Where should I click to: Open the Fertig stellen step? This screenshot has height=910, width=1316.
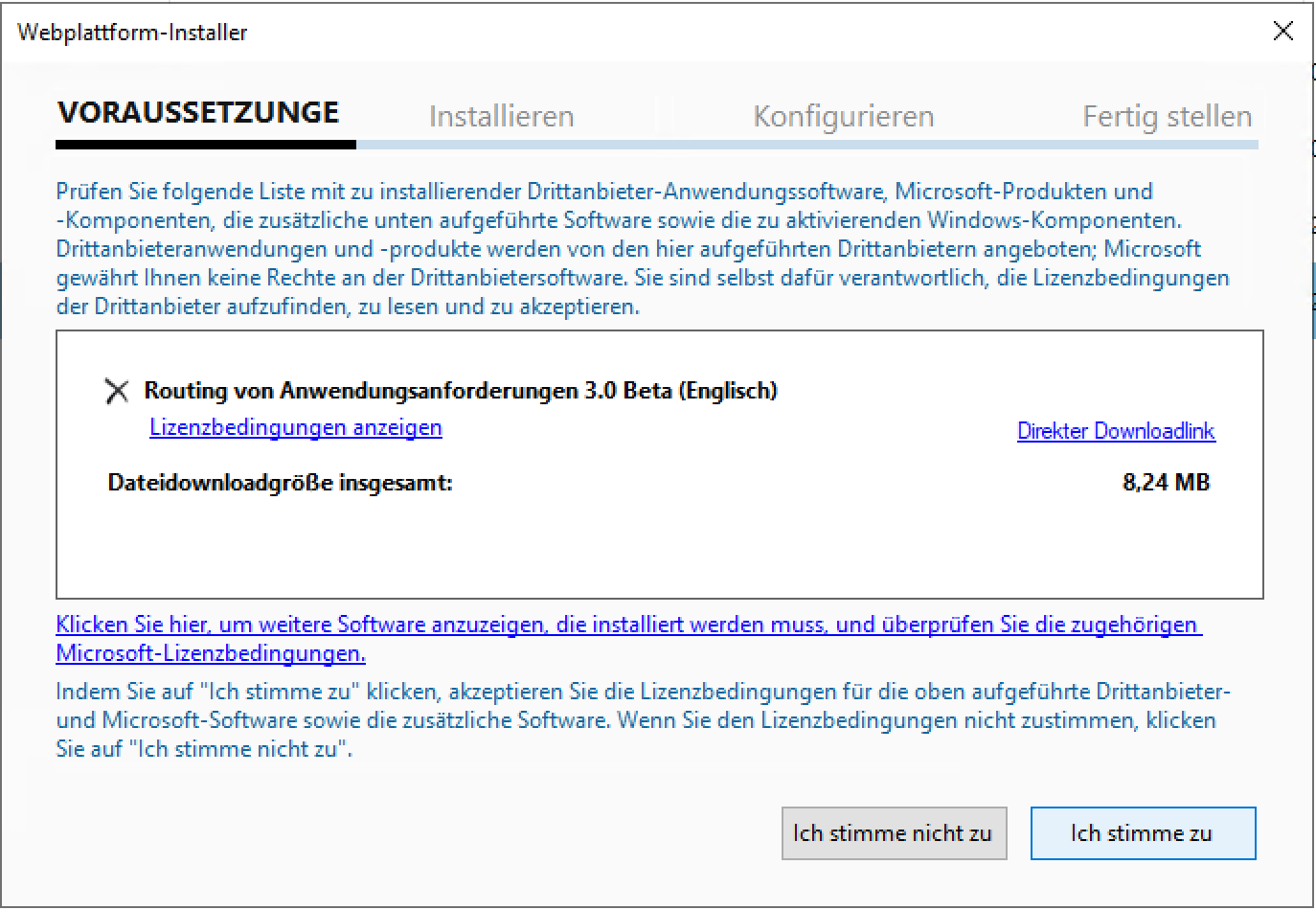tap(1167, 116)
